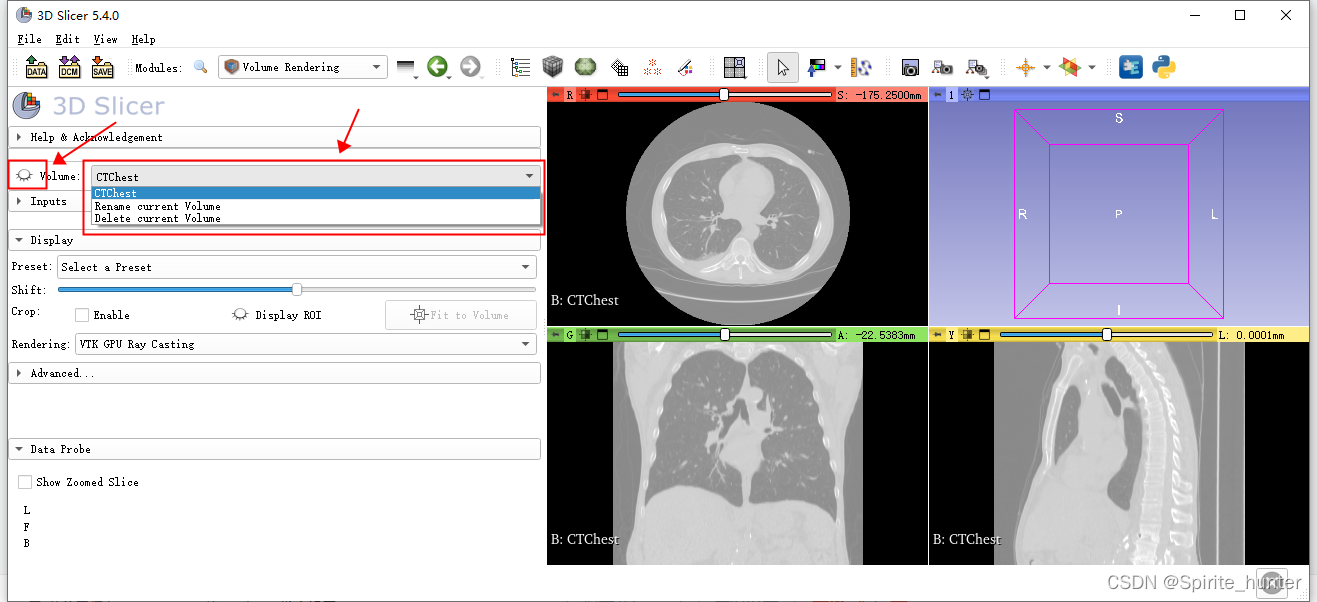Collapse the Data Probe section
1317x602 pixels.
[x=274, y=449]
